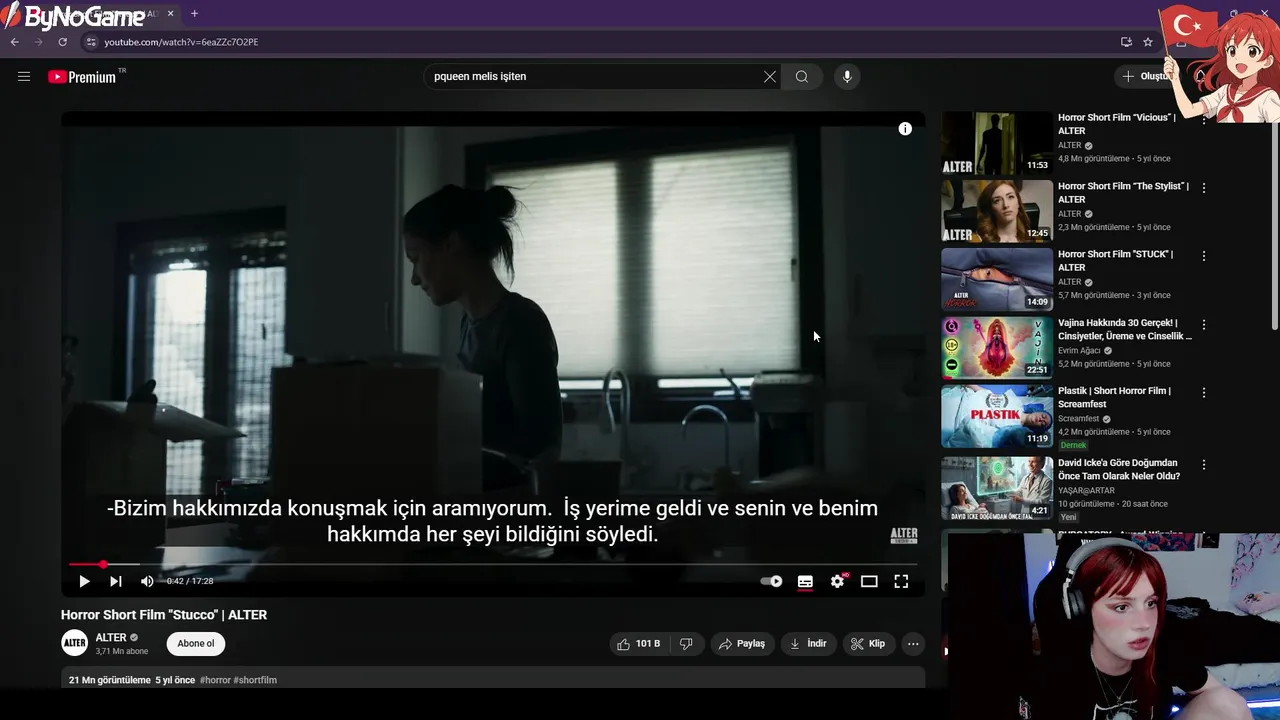
Task: Open ALTER channel avatar
Action: pyautogui.click(x=75, y=643)
